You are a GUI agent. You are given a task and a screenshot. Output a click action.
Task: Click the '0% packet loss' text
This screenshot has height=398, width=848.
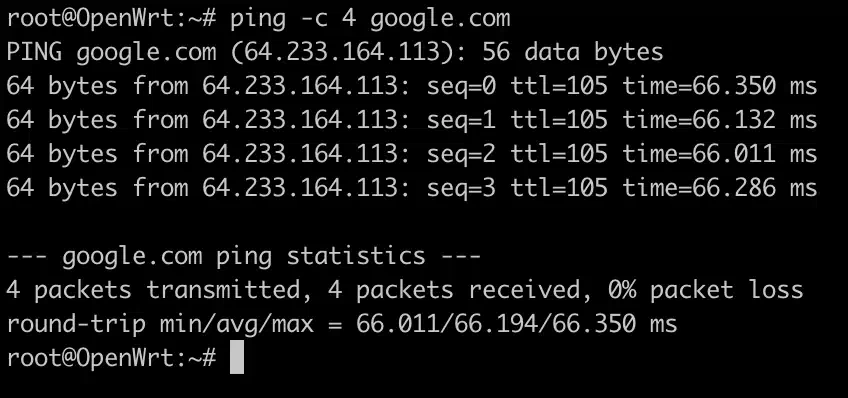tap(705, 290)
